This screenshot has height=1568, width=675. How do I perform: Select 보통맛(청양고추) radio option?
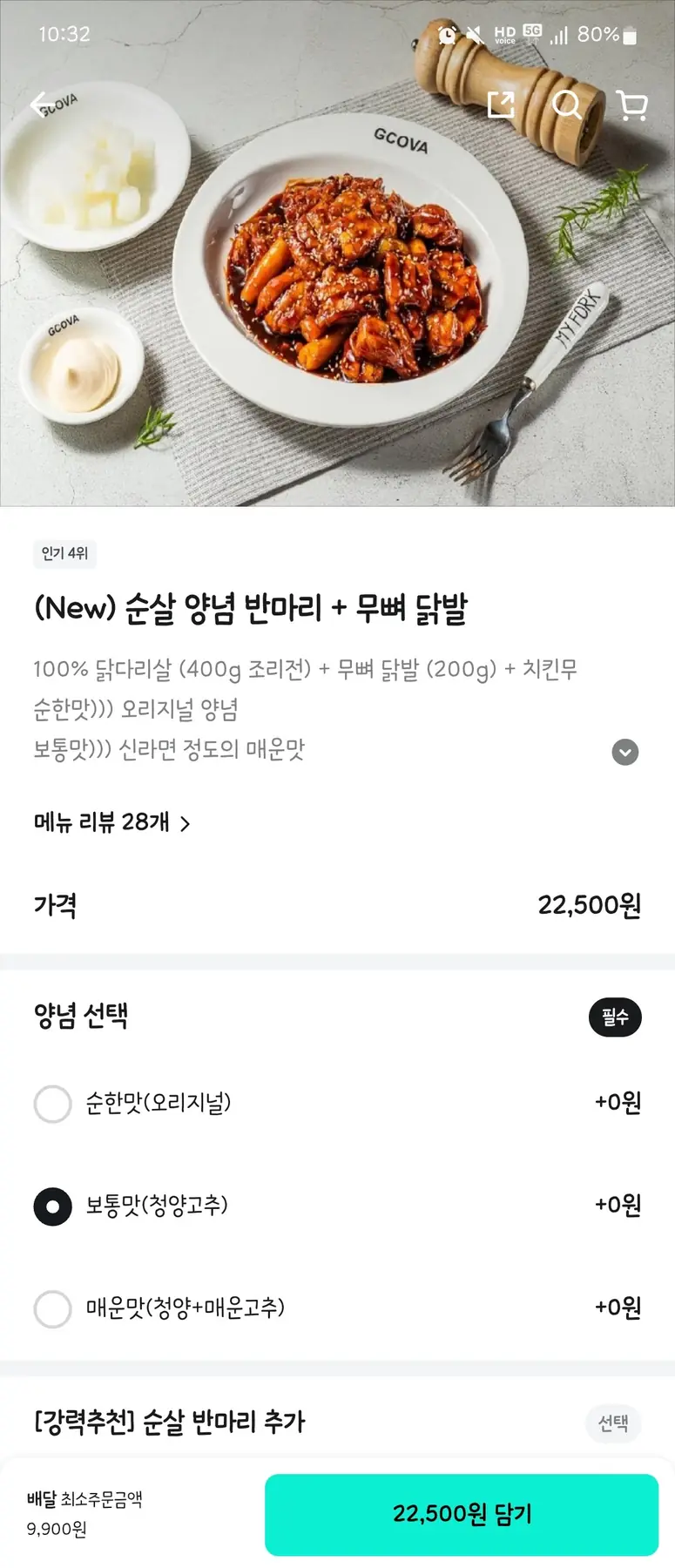[x=53, y=1206]
